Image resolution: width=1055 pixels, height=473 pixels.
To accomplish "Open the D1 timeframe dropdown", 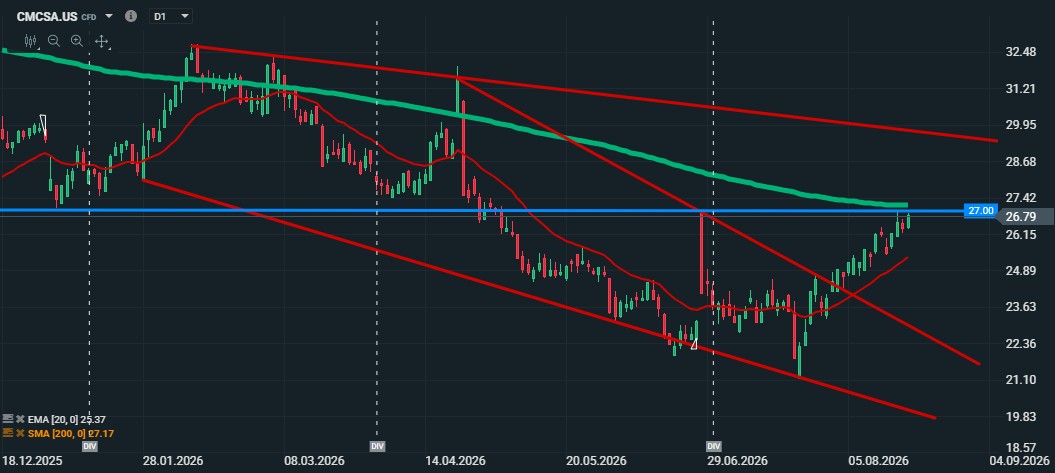I will pyautogui.click(x=172, y=15).
